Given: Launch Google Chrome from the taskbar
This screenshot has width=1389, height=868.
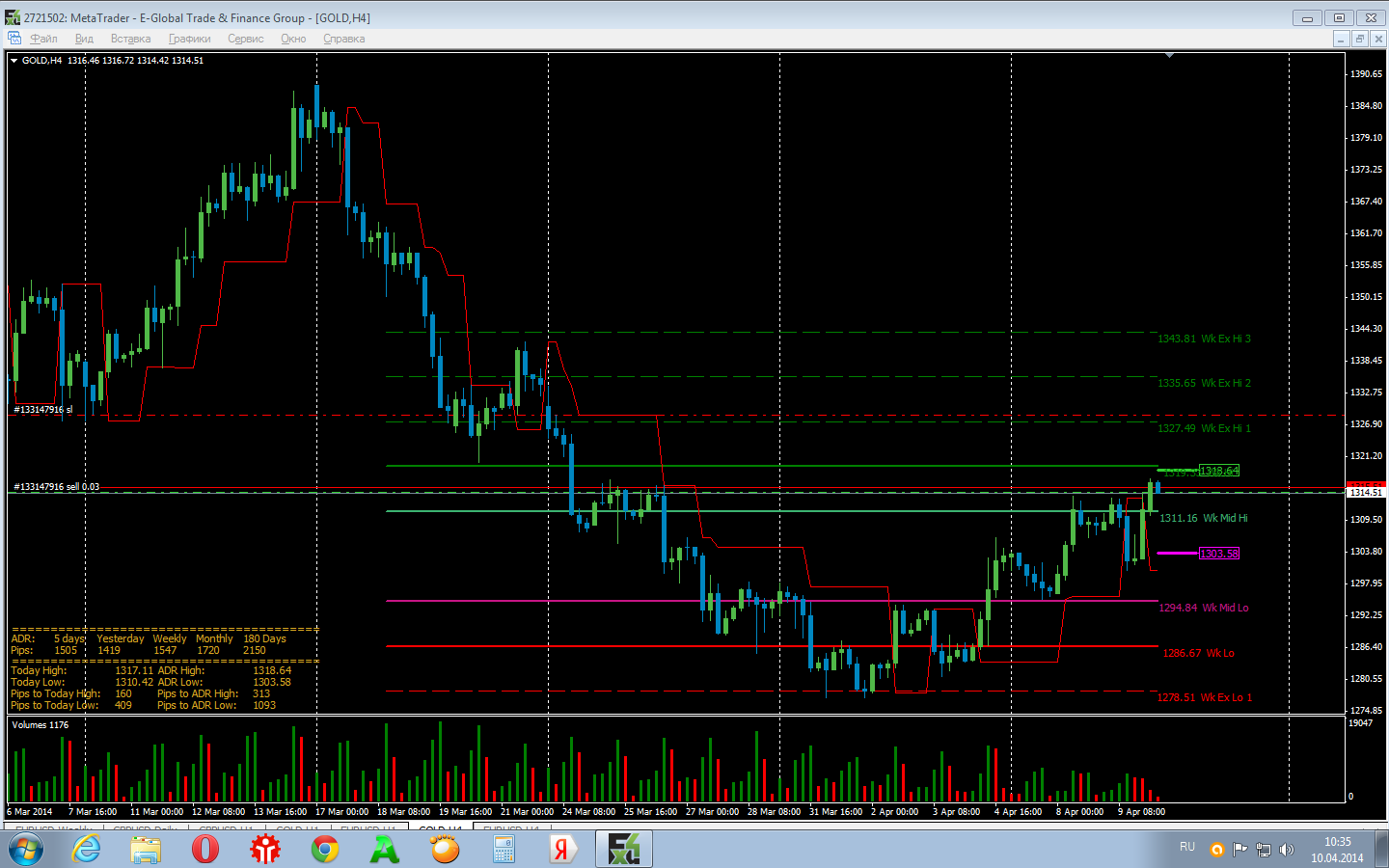Looking at the screenshot, I should pyautogui.click(x=325, y=850).
